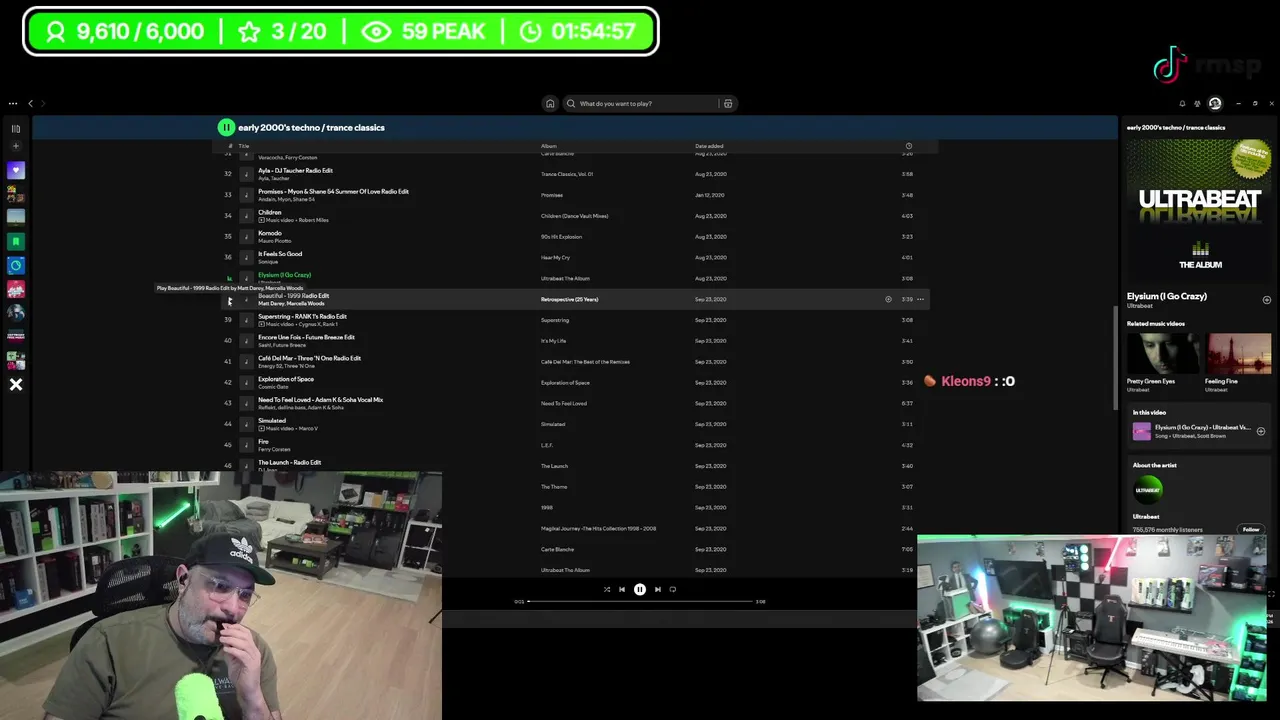
Task: Open more options for 'Beautiful - 1999 Radio Edit'
Action: coord(920,299)
